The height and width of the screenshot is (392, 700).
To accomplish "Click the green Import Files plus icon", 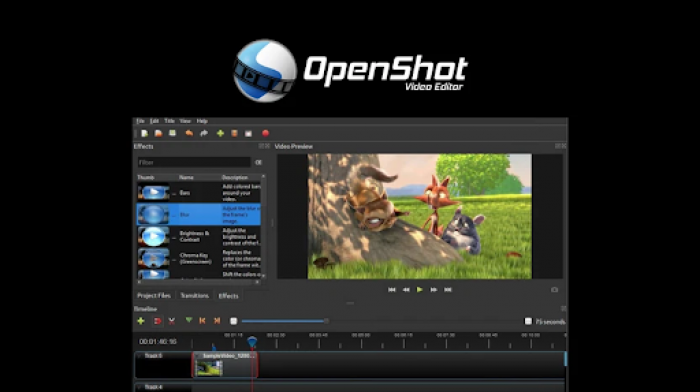I will 220,133.
